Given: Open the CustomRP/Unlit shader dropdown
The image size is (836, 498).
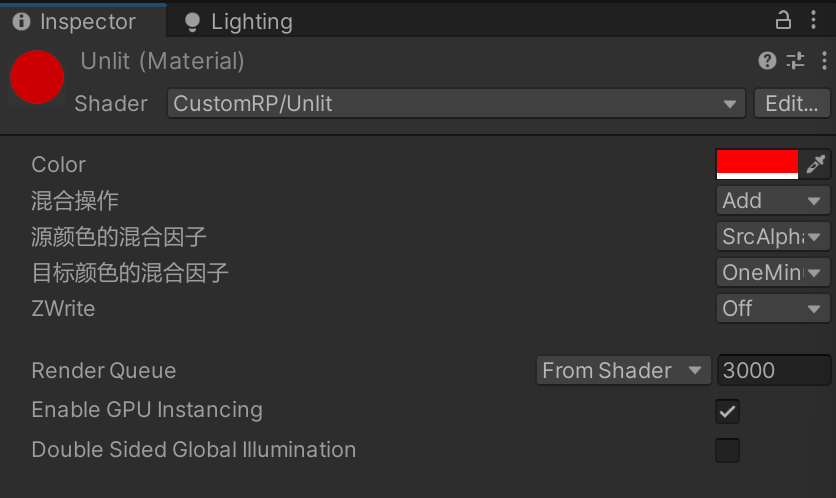Looking at the screenshot, I should click(456, 103).
